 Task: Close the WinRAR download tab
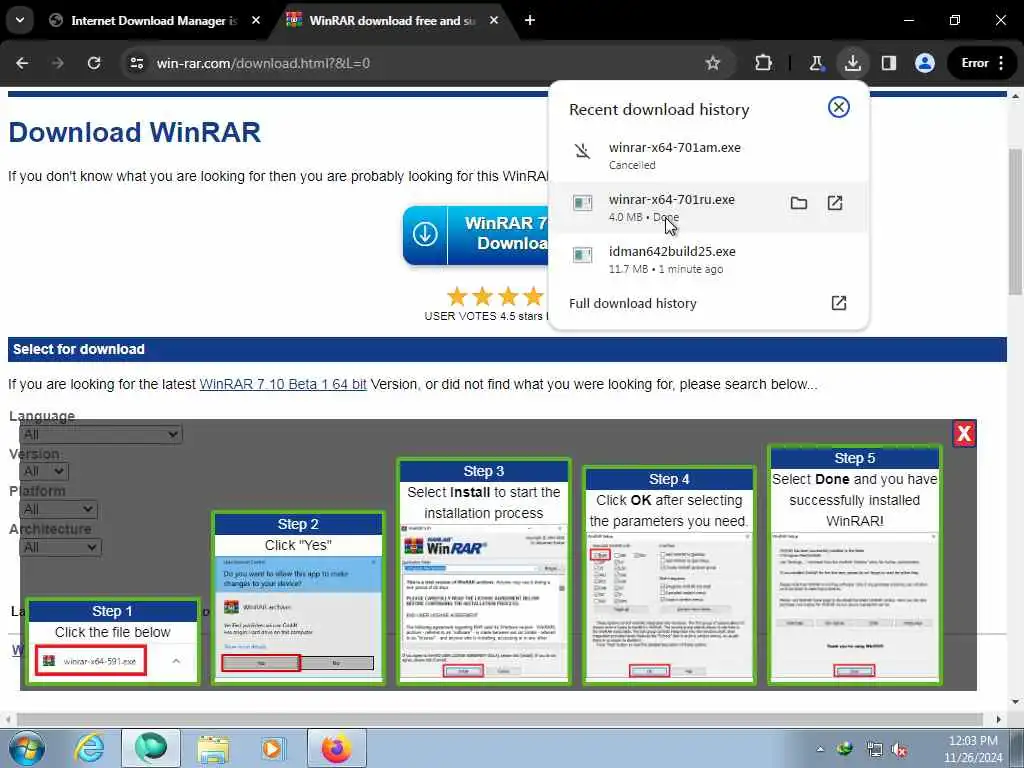pyautogui.click(x=494, y=21)
